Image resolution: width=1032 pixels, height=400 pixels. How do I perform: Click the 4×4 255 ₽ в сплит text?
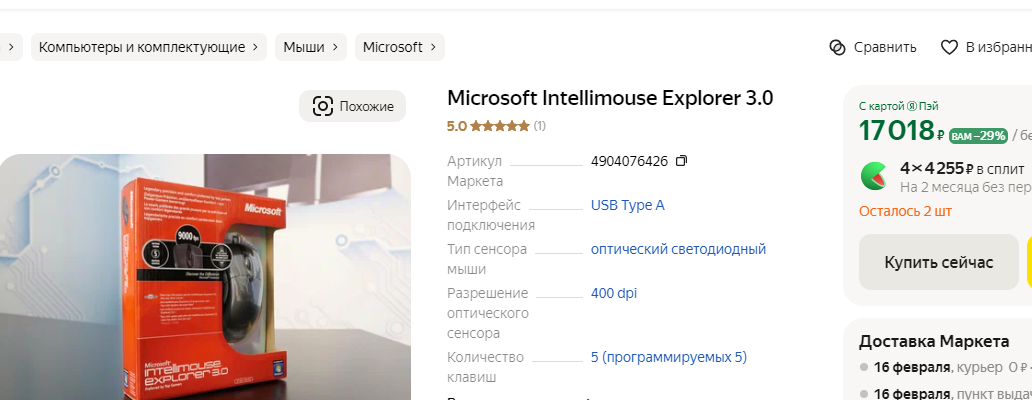point(962,168)
